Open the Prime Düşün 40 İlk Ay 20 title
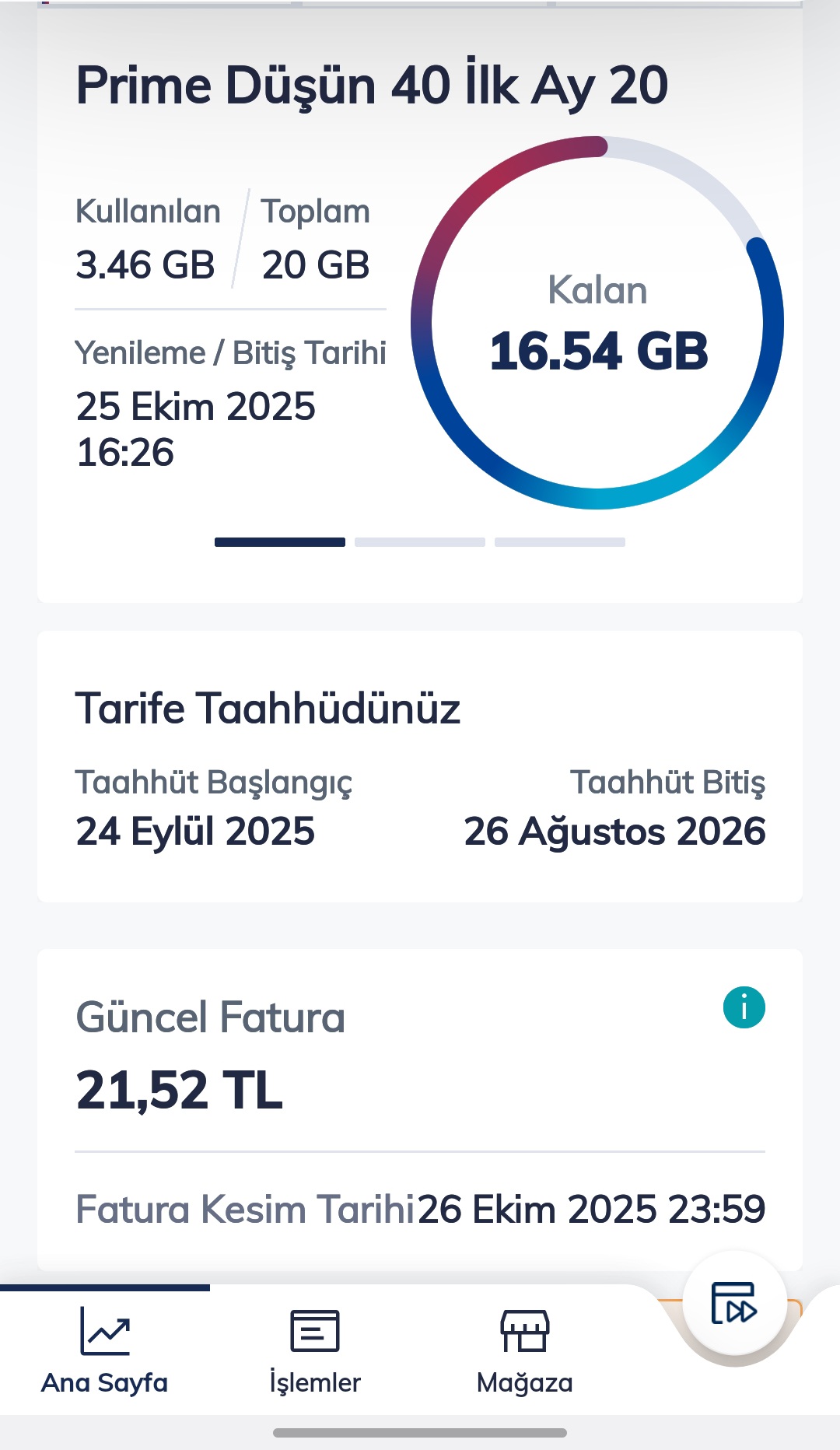 click(x=372, y=86)
